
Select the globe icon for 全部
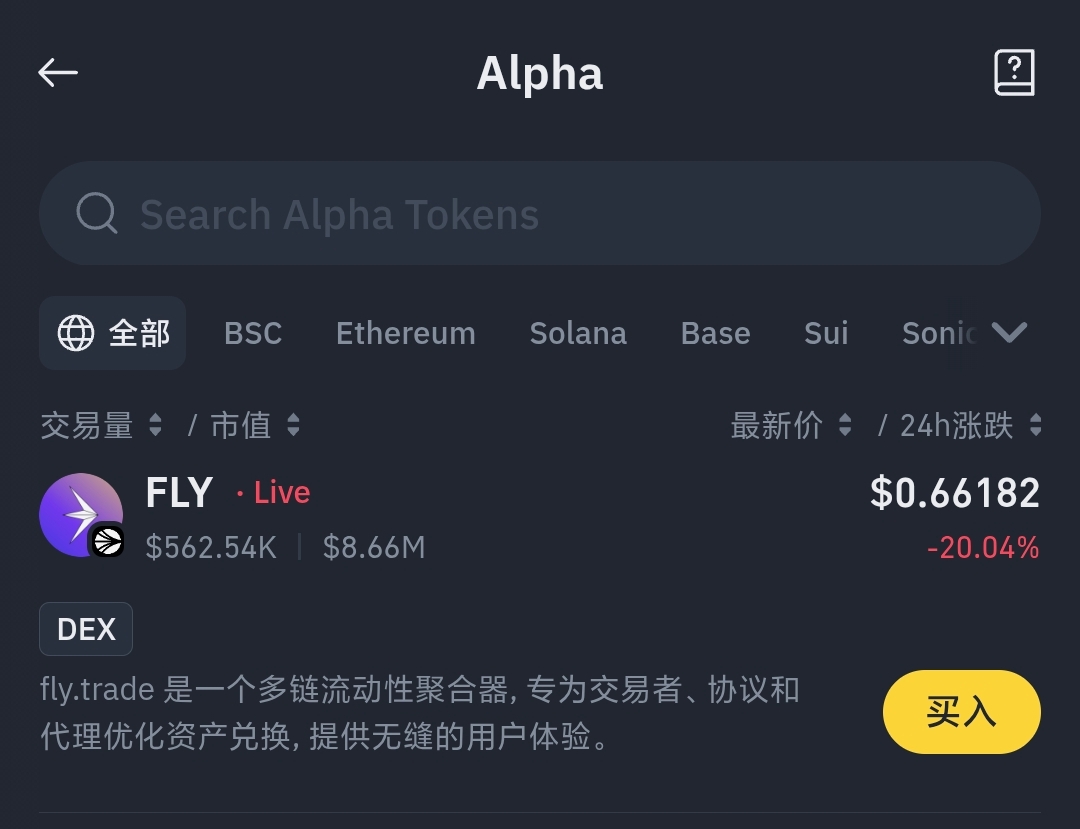pos(76,333)
